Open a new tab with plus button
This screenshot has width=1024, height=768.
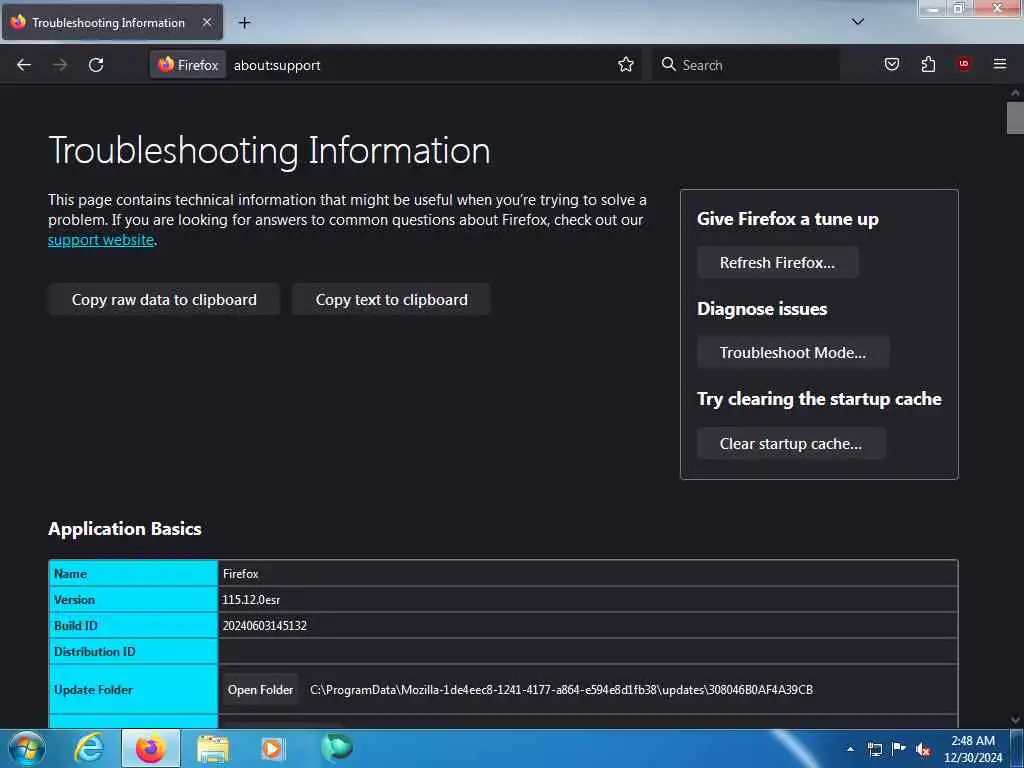(244, 23)
